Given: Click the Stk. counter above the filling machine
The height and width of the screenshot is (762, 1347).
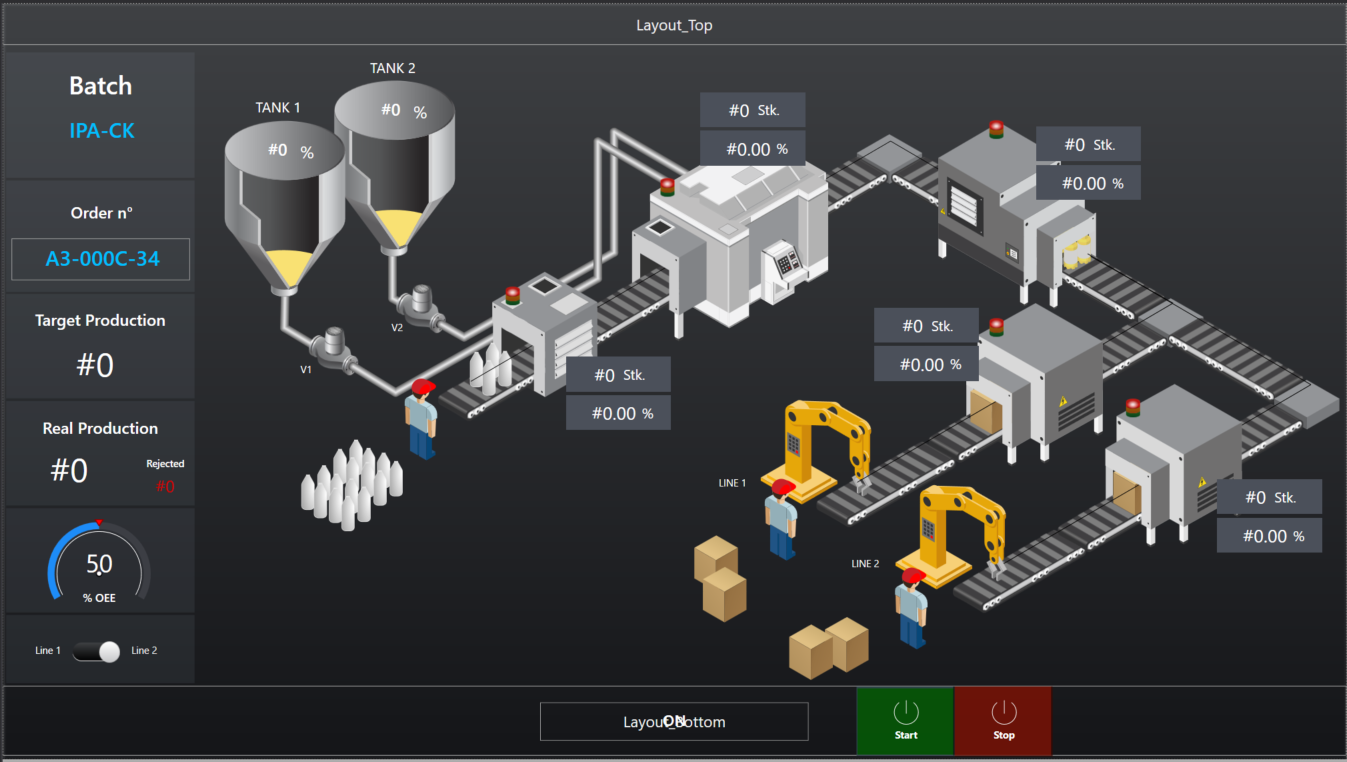Looking at the screenshot, I should (x=753, y=111).
